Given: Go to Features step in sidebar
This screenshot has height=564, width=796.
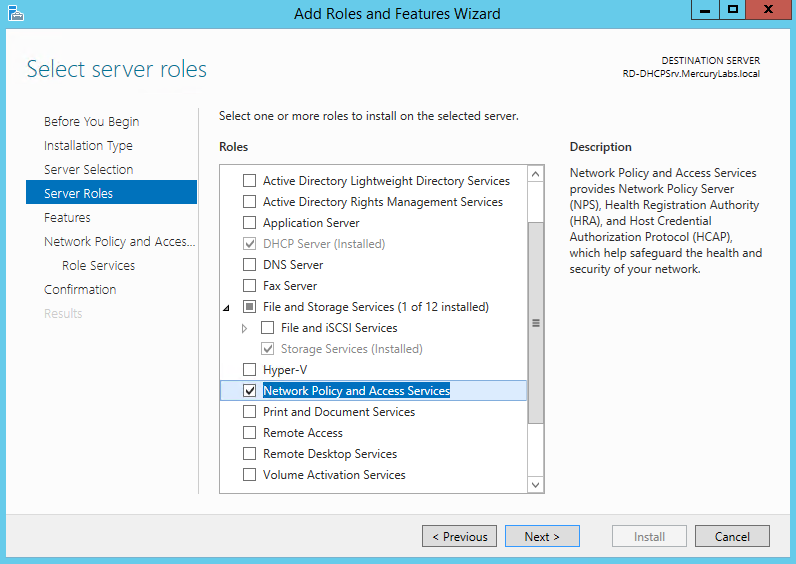Looking at the screenshot, I should [67, 217].
